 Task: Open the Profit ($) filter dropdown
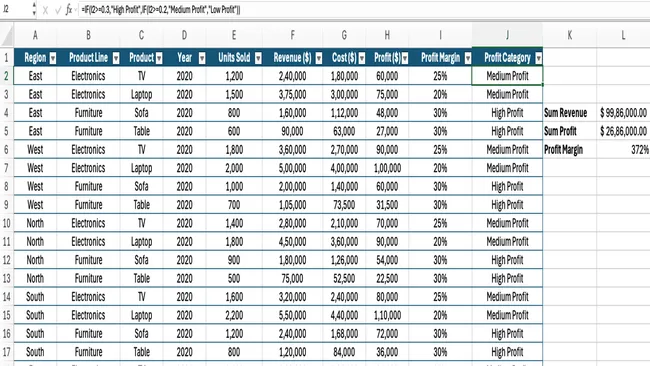click(405, 58)
